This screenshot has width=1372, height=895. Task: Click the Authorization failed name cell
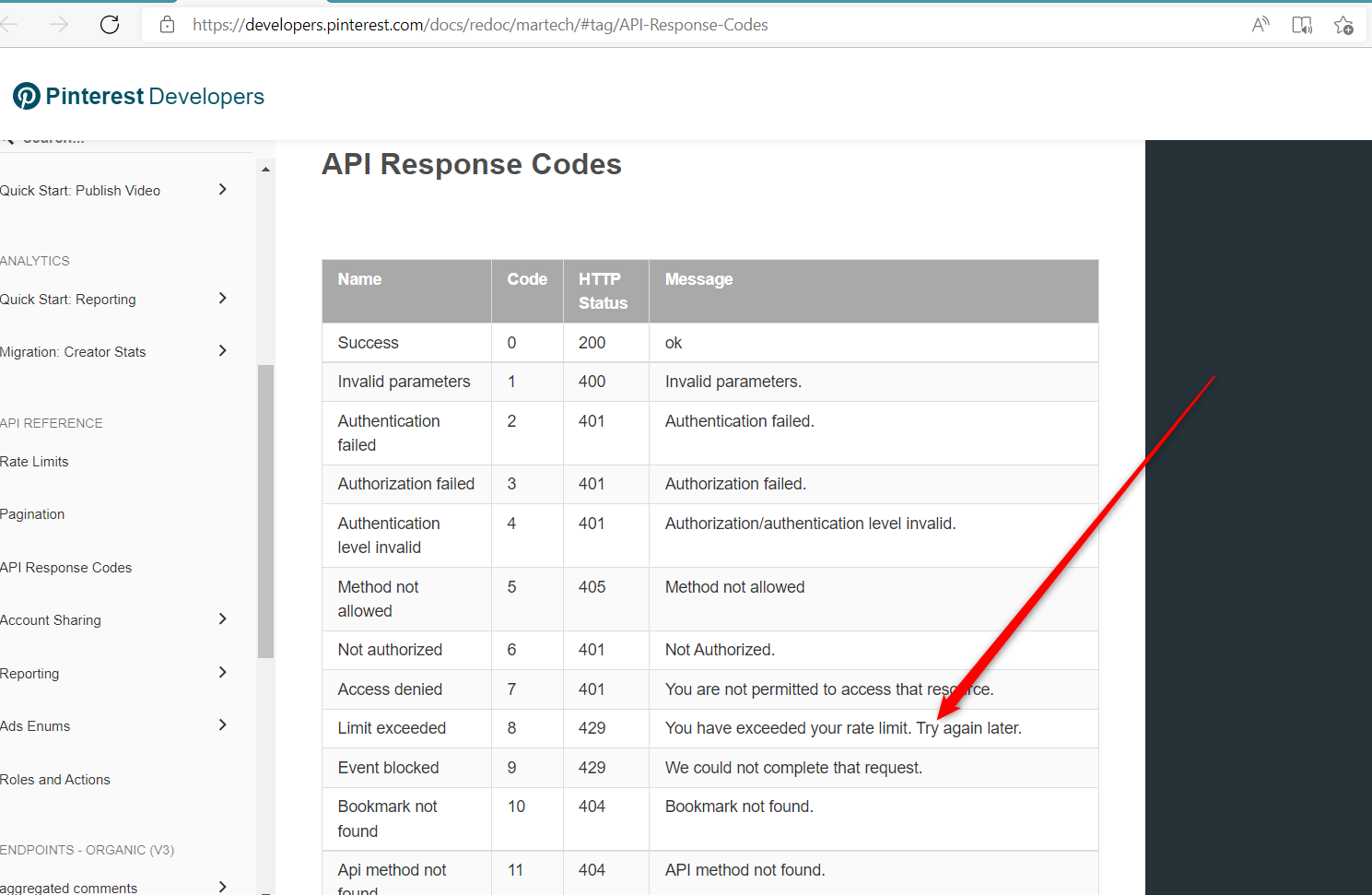tap(405, 484)
